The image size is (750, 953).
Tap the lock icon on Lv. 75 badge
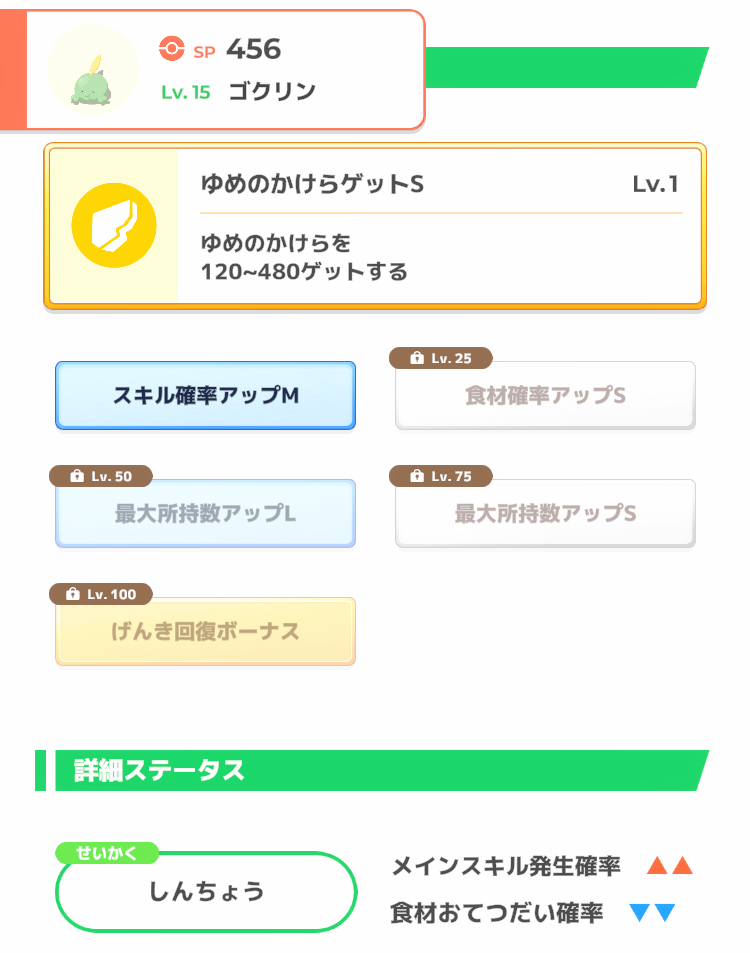click(417, 476)
